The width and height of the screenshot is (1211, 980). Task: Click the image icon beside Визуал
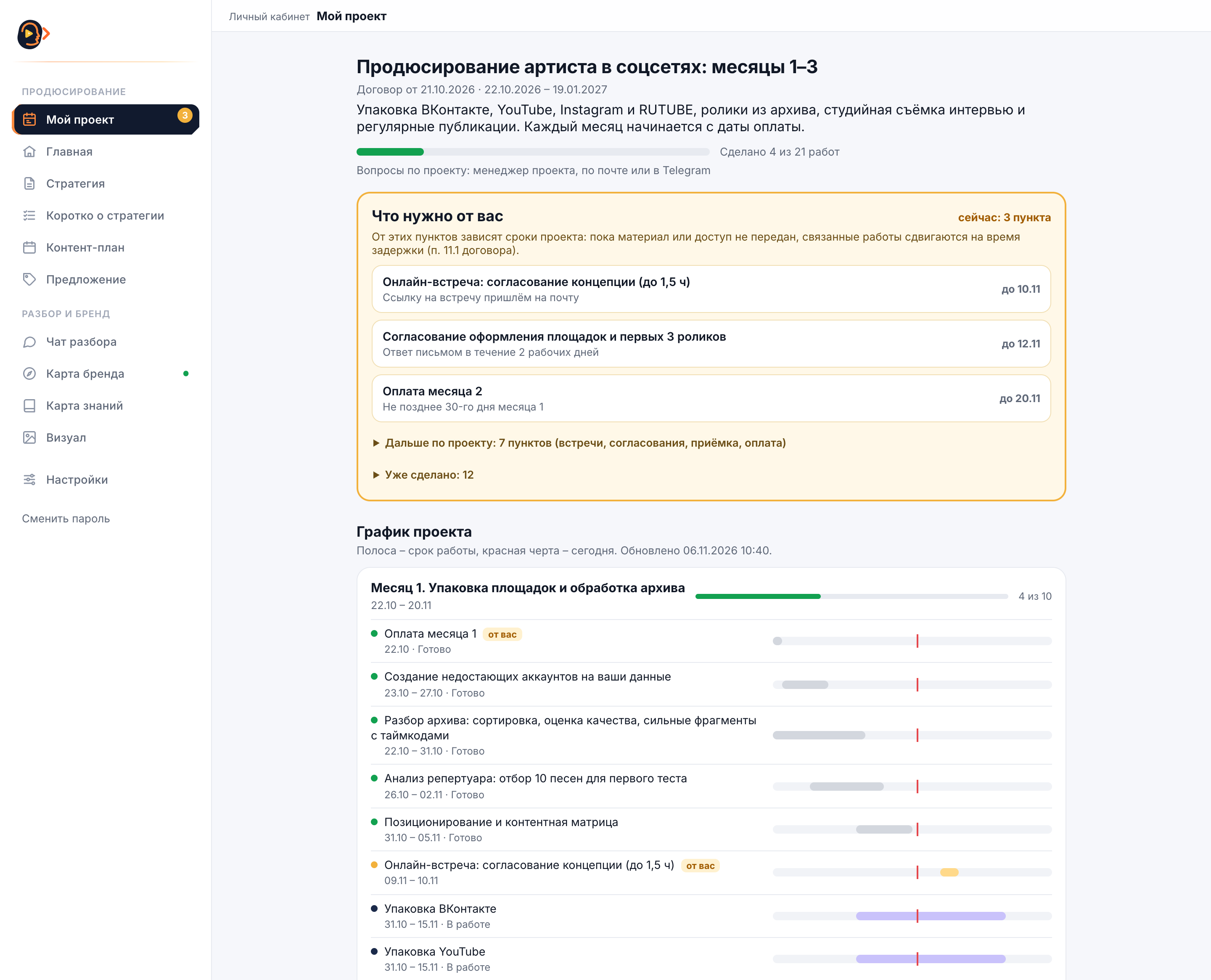(x=29, y=437)
